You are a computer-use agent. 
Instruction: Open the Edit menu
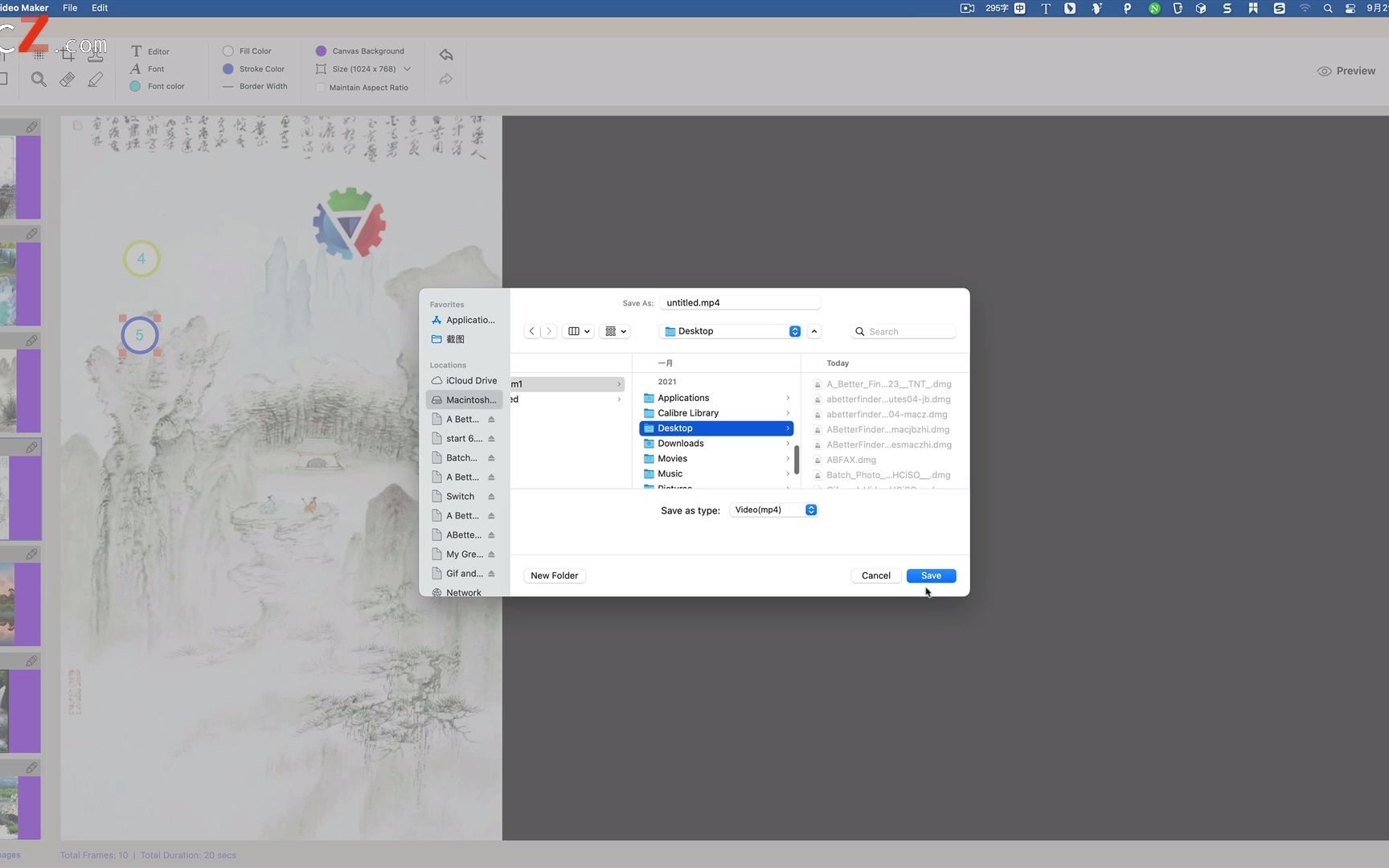[x=100, y=8]
